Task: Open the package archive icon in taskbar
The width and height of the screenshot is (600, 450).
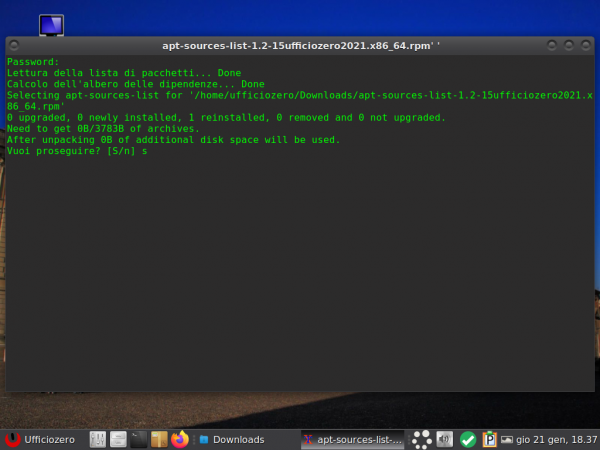Action: [x=159, y=440]
